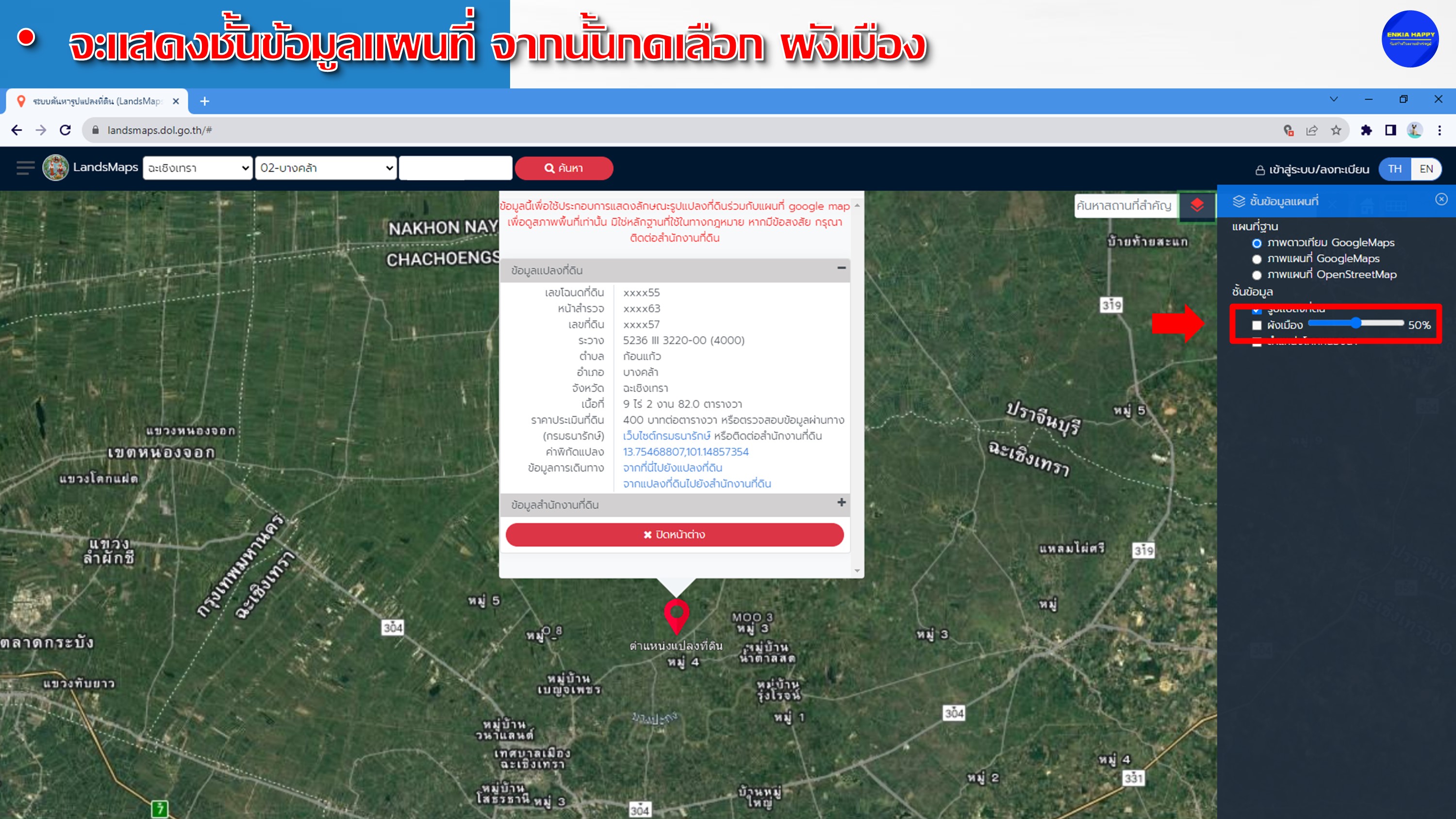This screenshot has width=1456, height=819.
Task: Click the parcel number input field
Action: (456, 168)
